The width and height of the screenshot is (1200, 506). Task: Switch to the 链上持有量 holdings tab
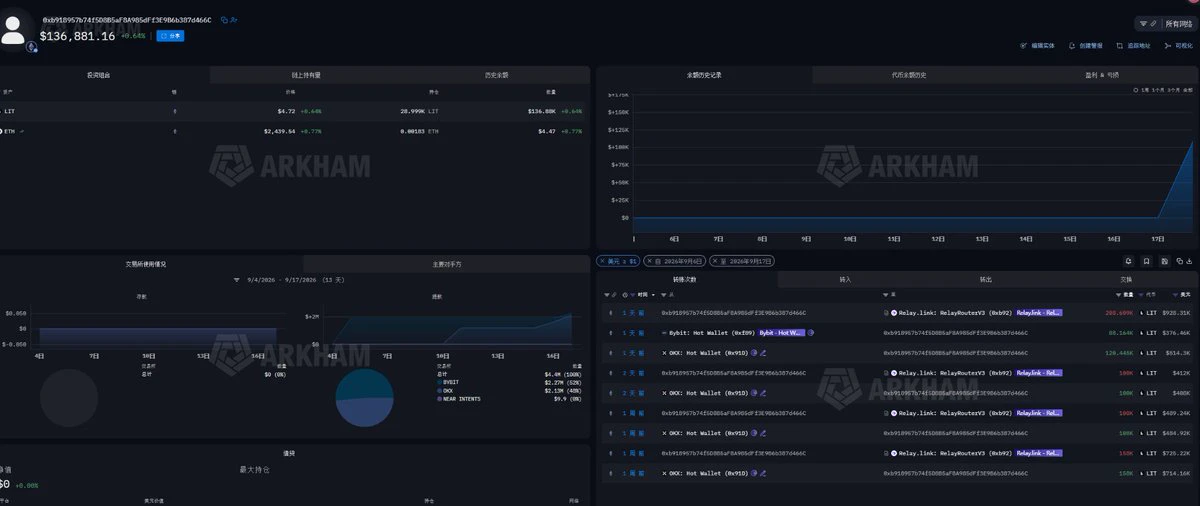tap(306, 75)
